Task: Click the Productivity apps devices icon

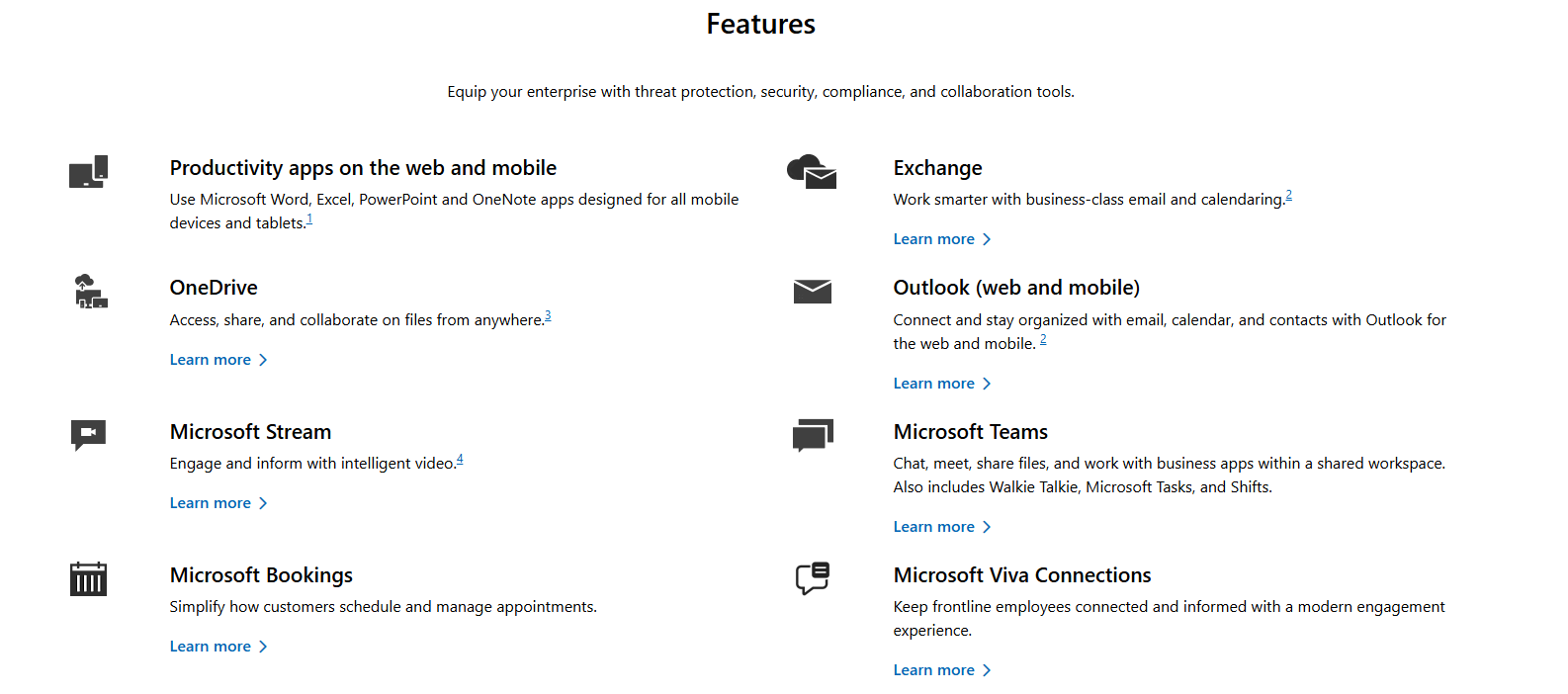Action: coord(88,171)
